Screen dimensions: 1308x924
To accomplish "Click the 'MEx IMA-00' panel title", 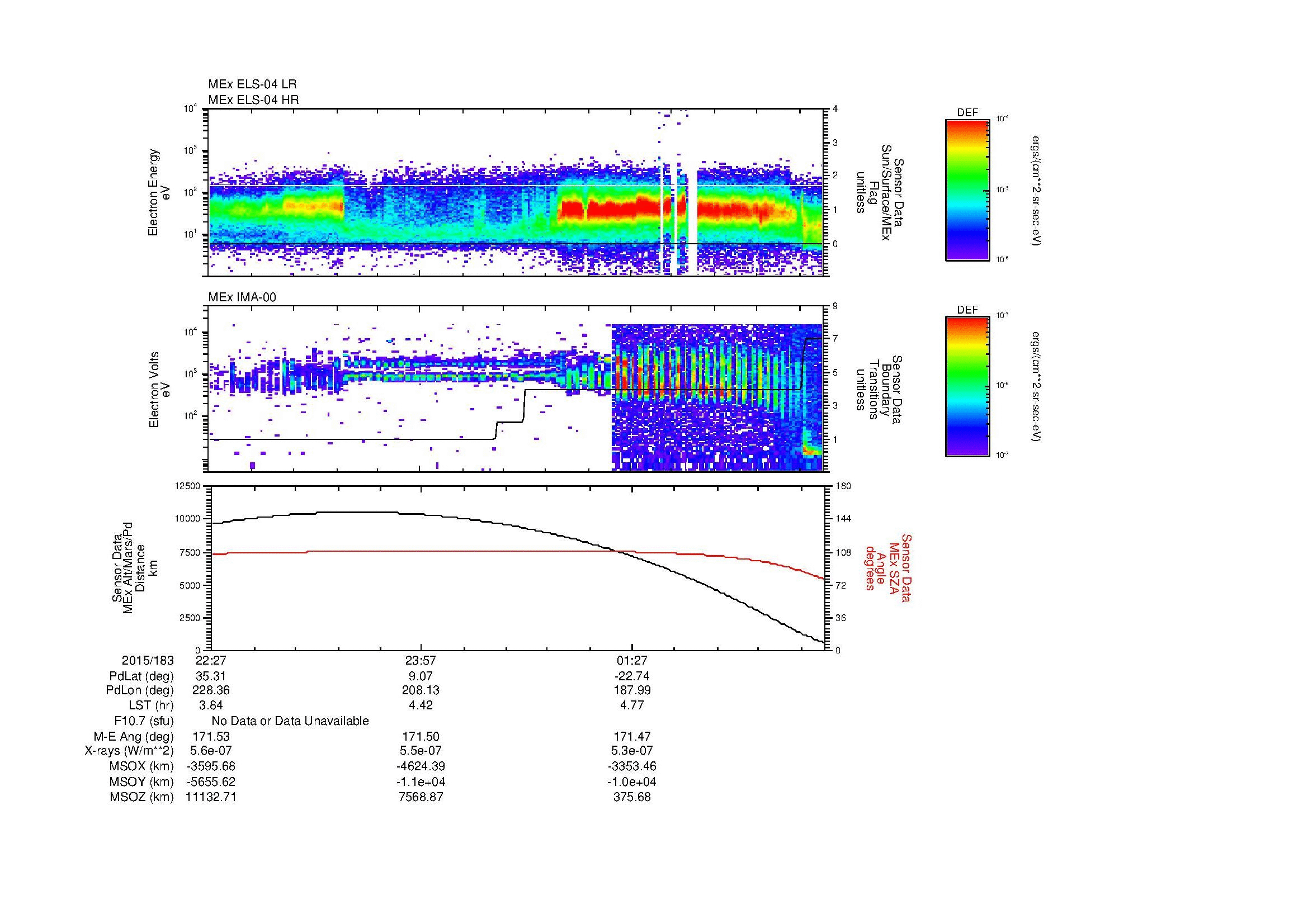I will 242,297.
